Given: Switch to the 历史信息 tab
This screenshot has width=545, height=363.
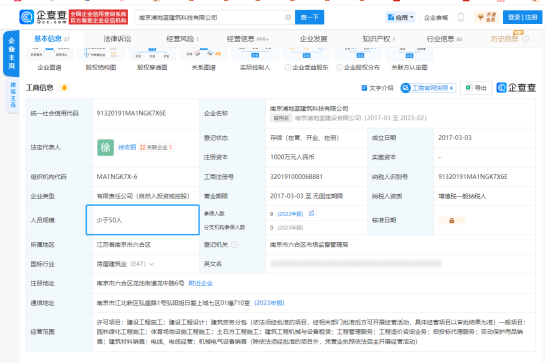Looking at the screenshot, I should pos(504,39).
